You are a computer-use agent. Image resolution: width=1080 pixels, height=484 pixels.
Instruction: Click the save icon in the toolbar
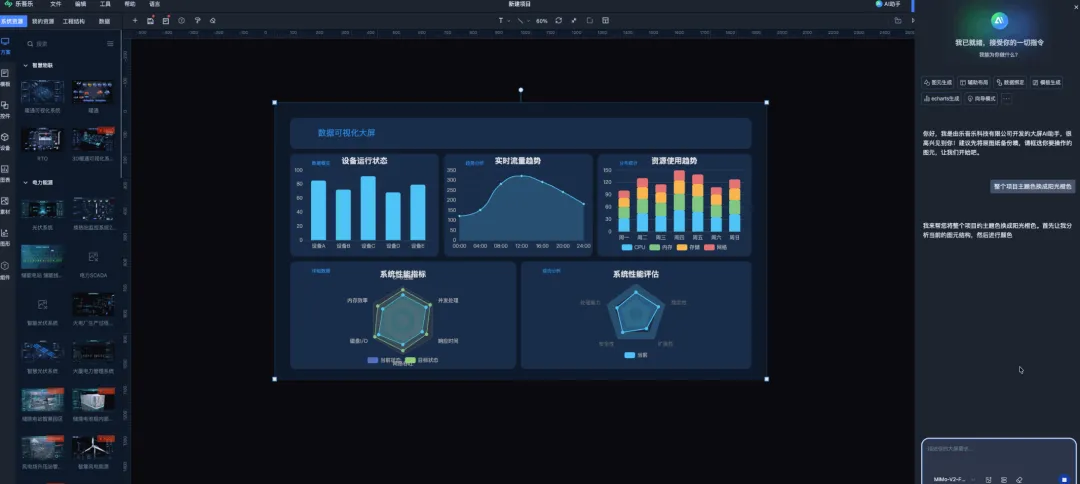click(x=150, y=21)
